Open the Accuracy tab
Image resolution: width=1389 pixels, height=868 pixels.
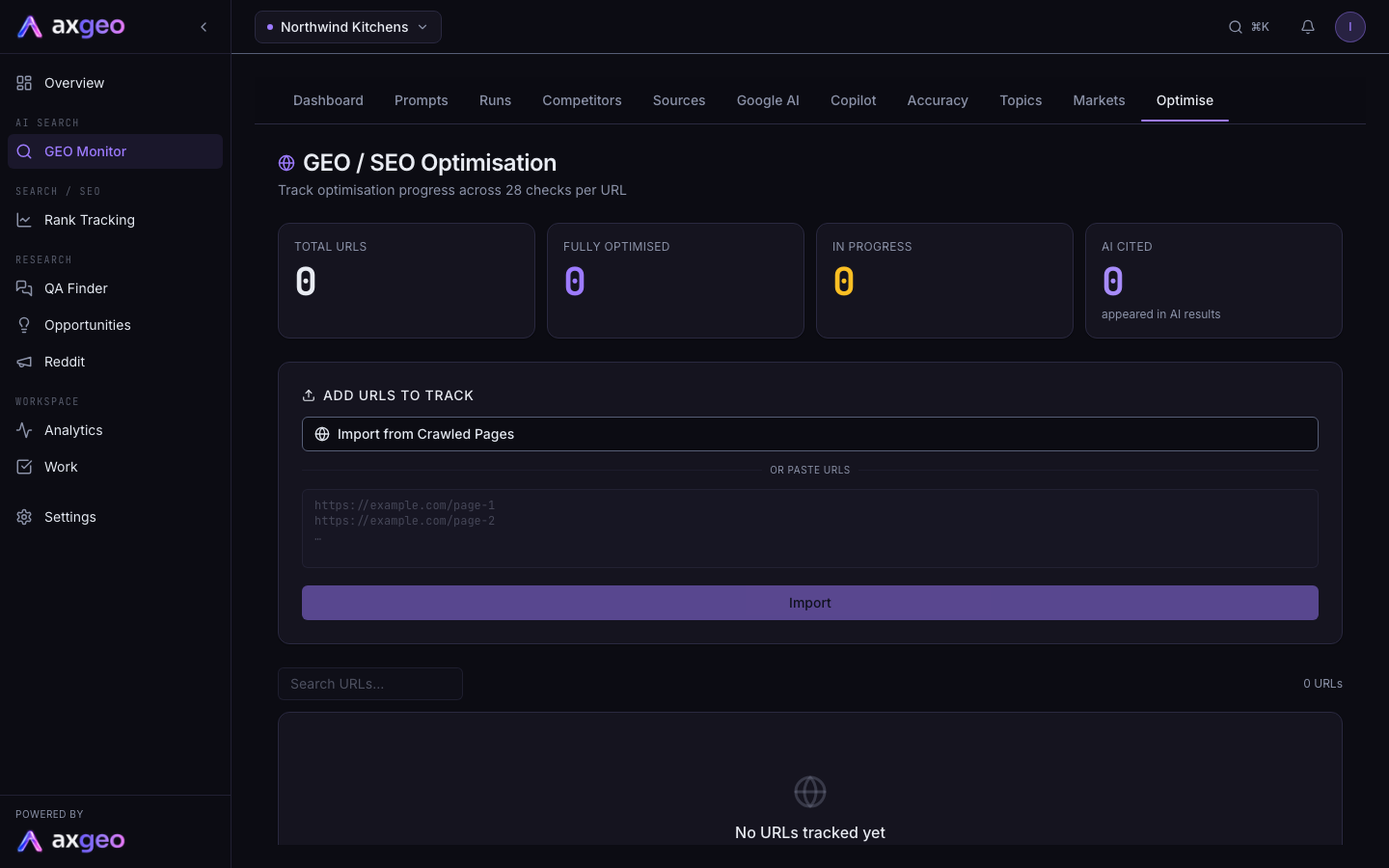pos(938,100)
